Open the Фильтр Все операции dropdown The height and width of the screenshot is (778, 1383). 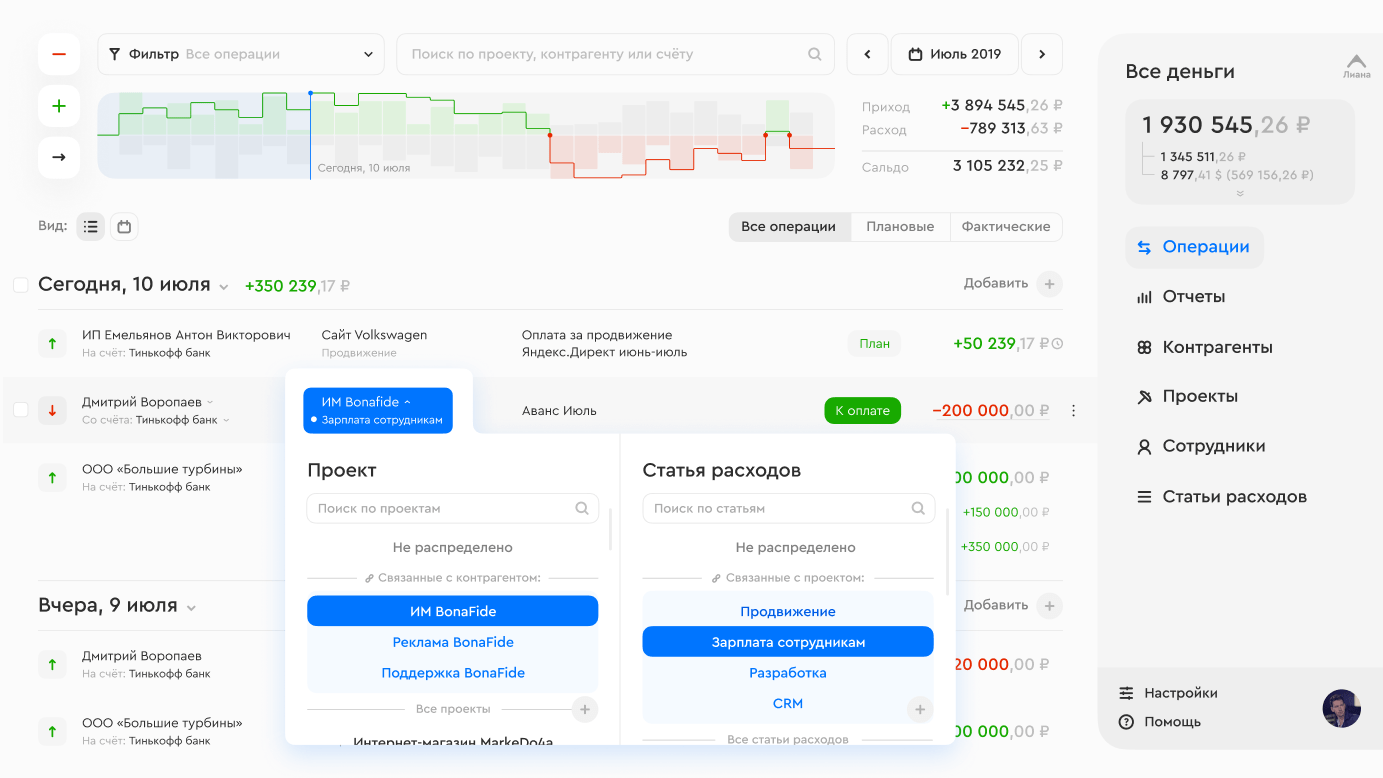pos(241,54)
